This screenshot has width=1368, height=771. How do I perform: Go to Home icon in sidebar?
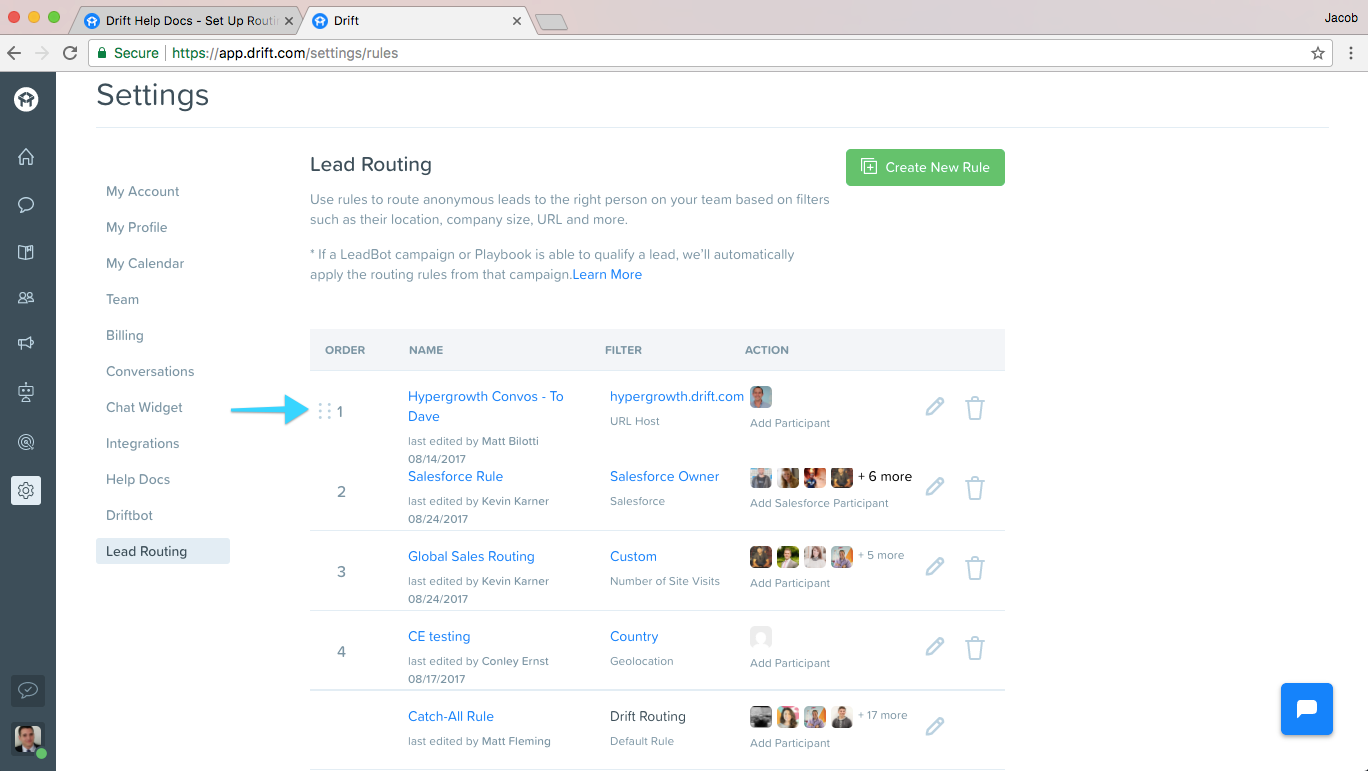[x=26, y=156]
